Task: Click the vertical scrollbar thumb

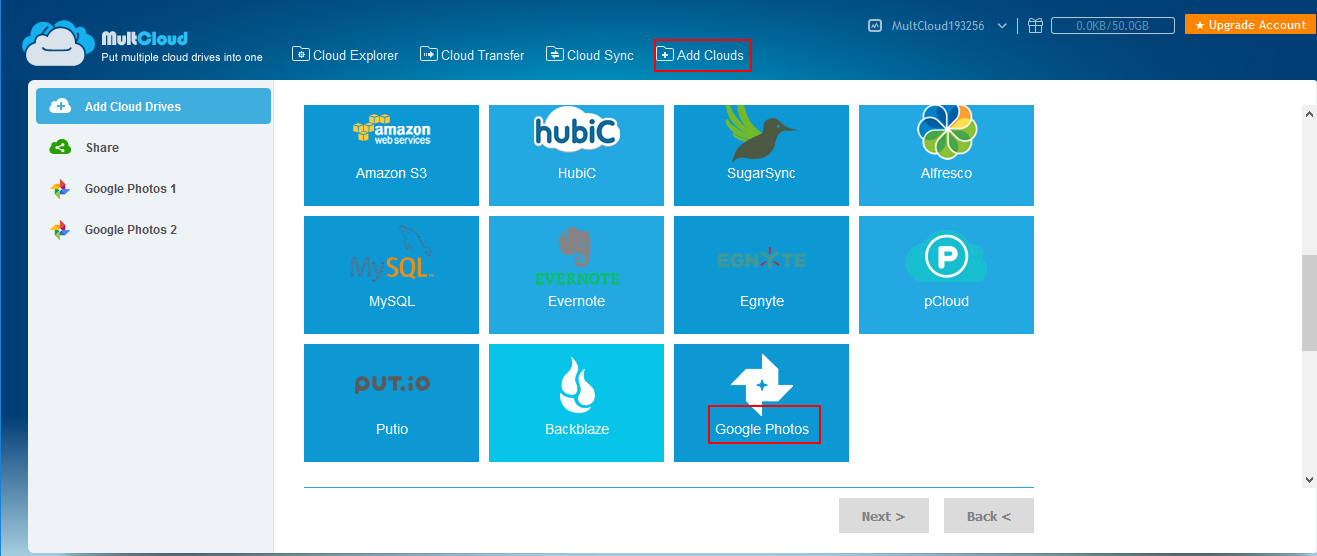Action: point(1309,303)
